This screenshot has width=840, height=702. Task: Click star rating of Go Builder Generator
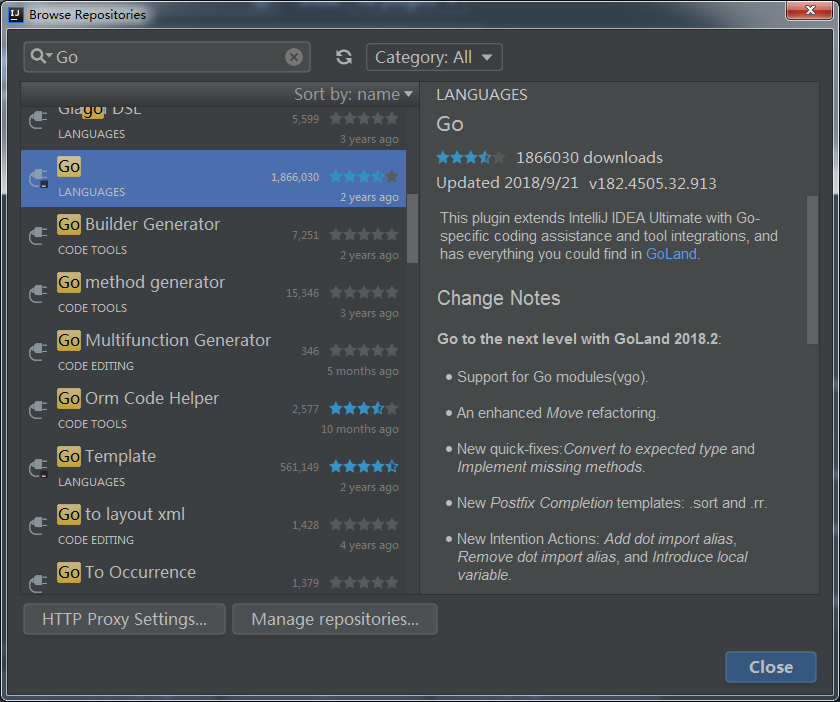click(364, 234)
